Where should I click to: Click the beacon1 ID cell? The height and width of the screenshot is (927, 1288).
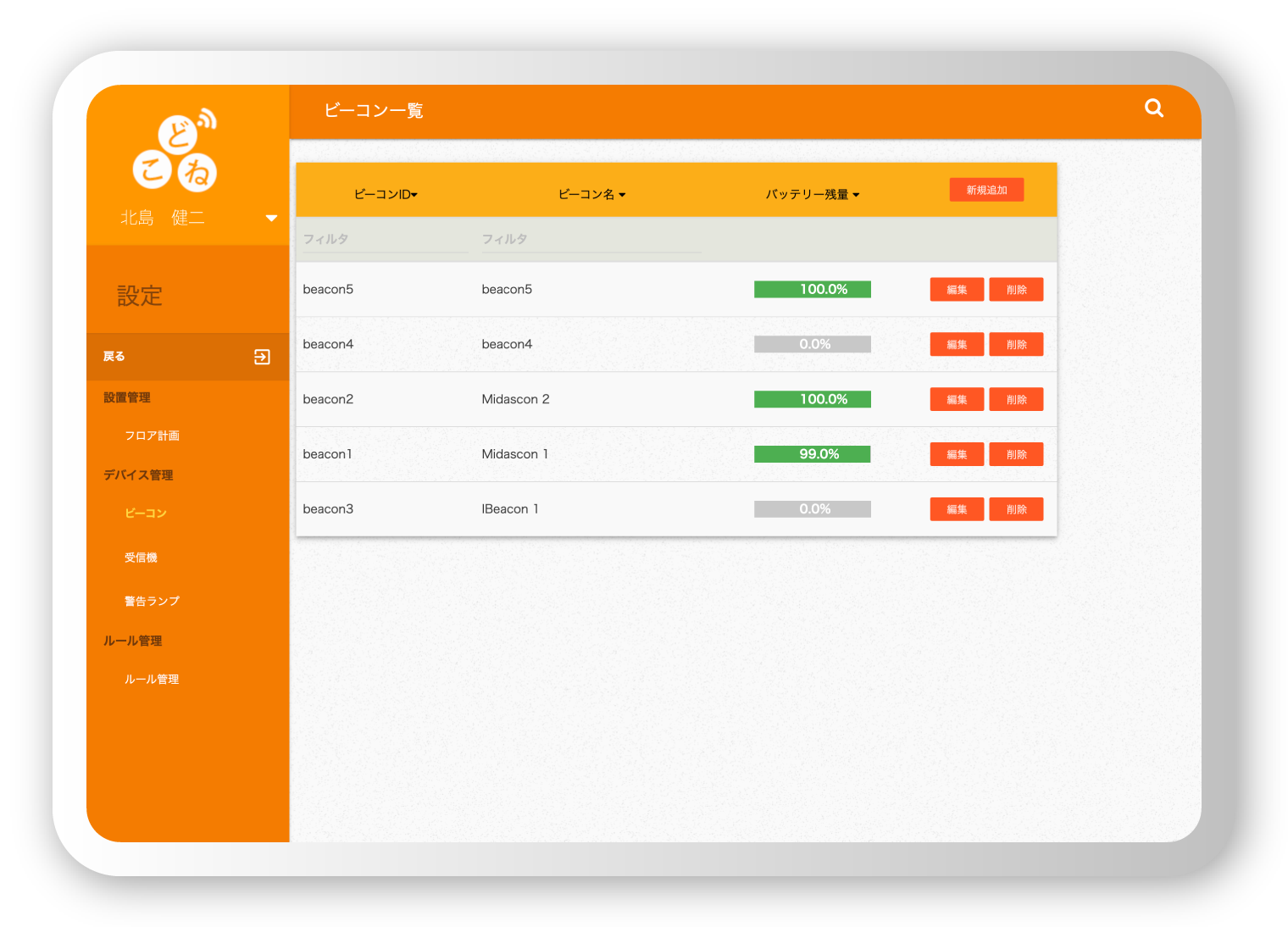[x=327, y=454]
